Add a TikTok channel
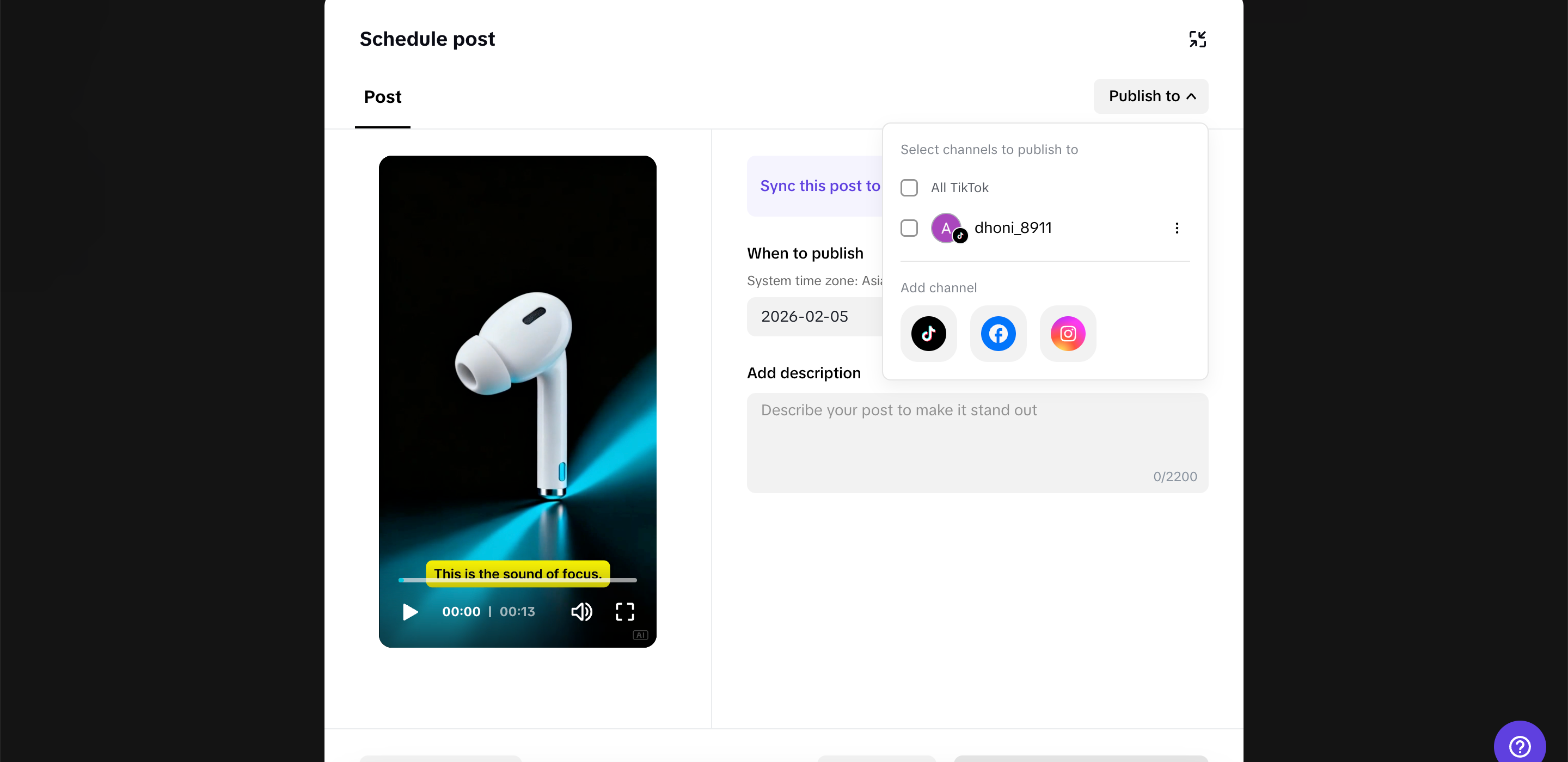The width and height of the screenshot is (1568, 762). click(x=928, y=334)
